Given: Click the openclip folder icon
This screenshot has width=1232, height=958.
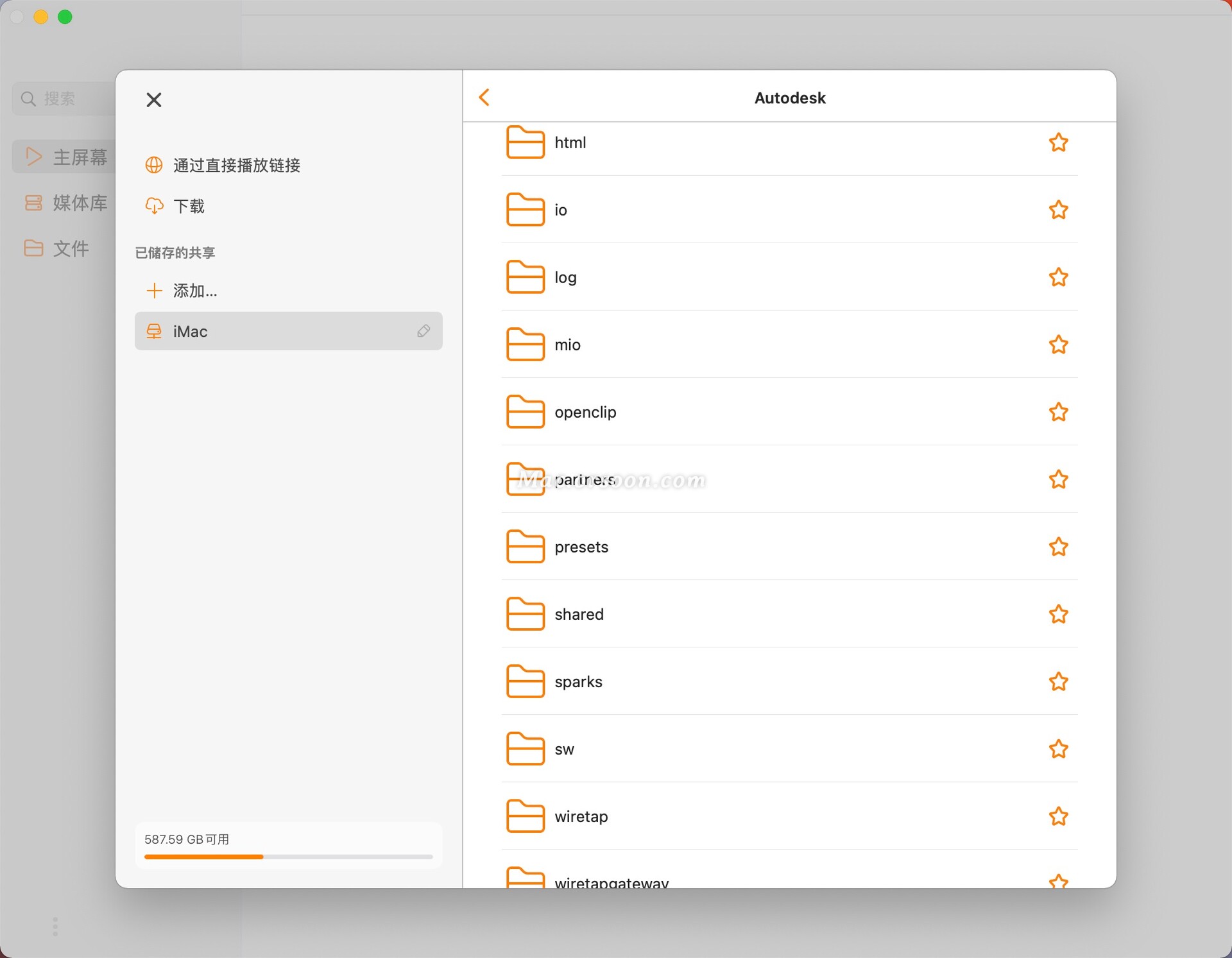Looking at the screenshot, I should coord(526,411).
